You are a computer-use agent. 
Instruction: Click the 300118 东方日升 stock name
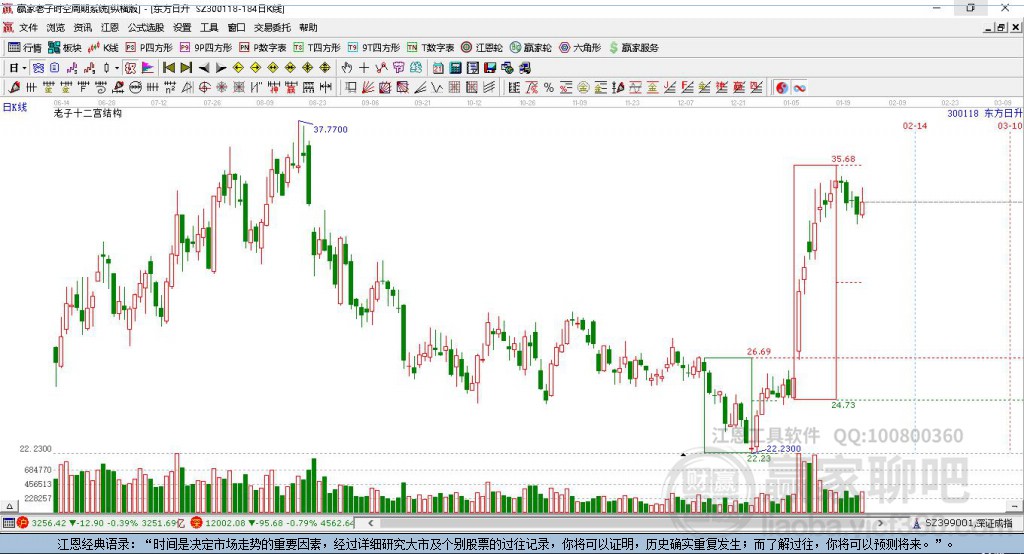click(984, 114)
